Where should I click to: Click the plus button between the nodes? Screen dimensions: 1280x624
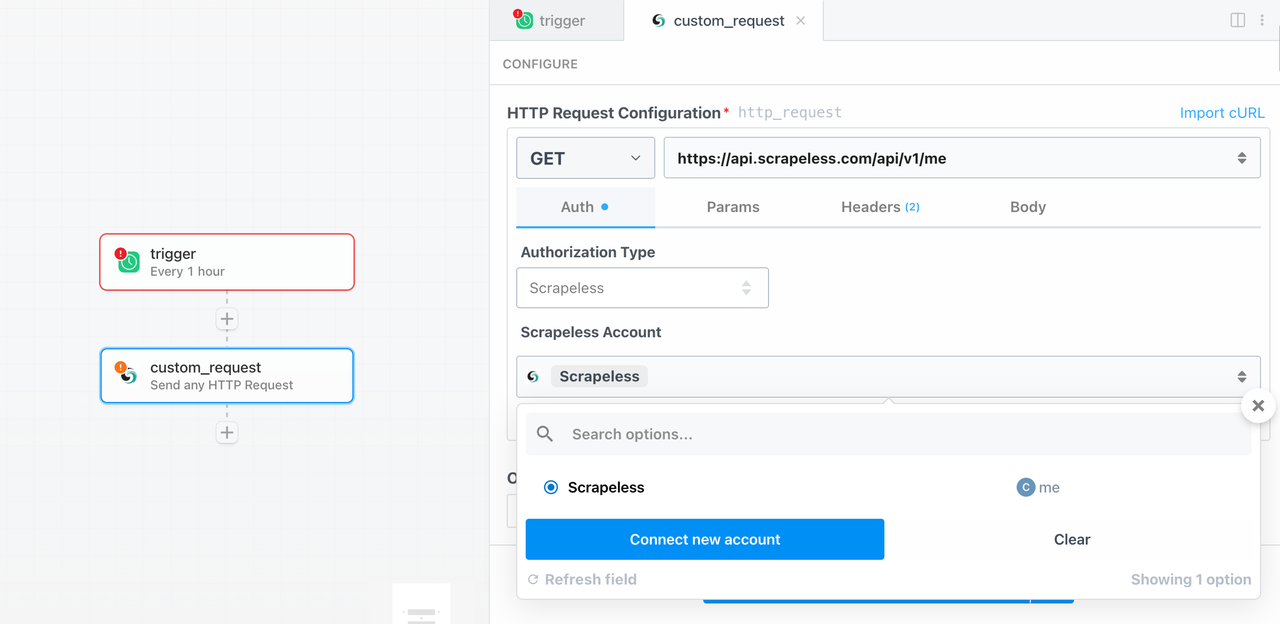[227, 319]
